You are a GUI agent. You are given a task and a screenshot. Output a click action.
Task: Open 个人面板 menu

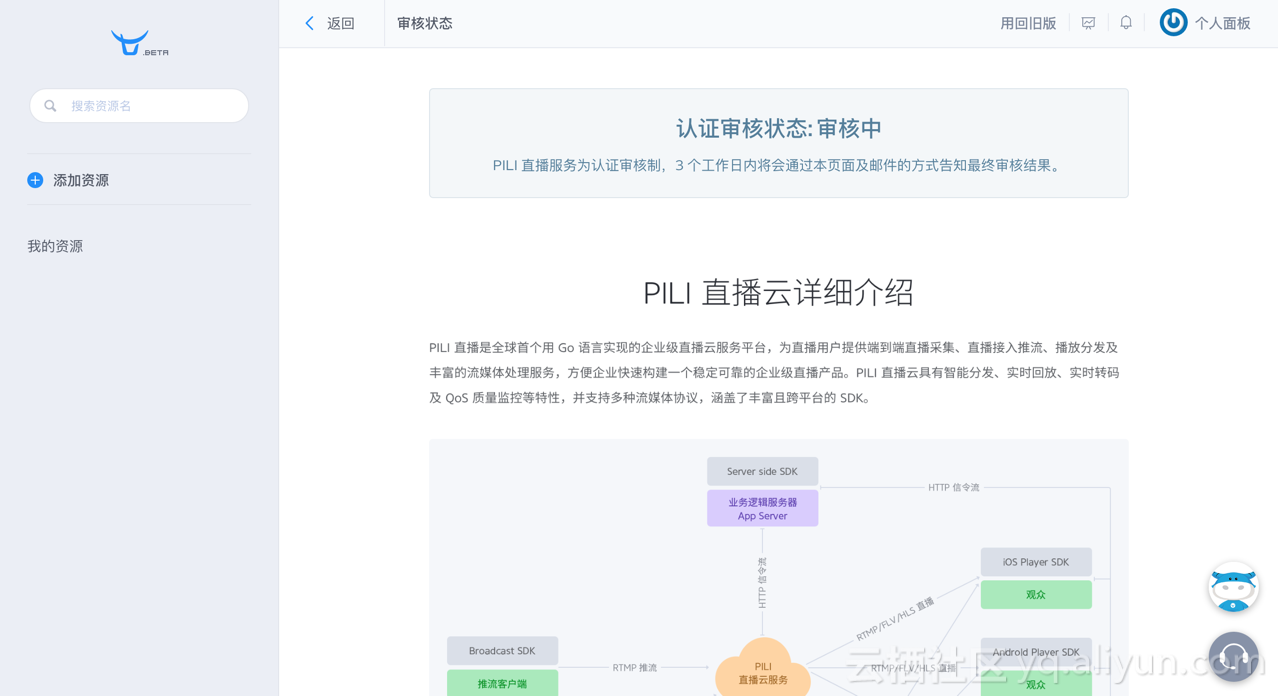[x=1222, y=23]
